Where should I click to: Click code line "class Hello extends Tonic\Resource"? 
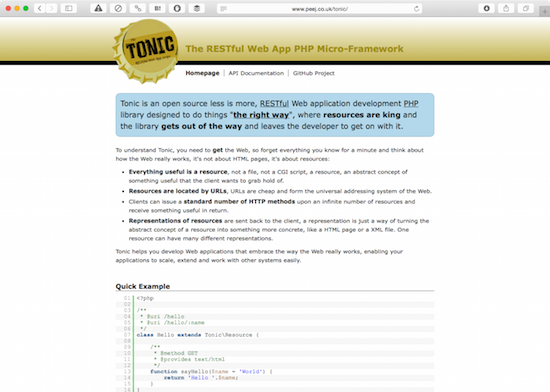click(x=198, y=335)
